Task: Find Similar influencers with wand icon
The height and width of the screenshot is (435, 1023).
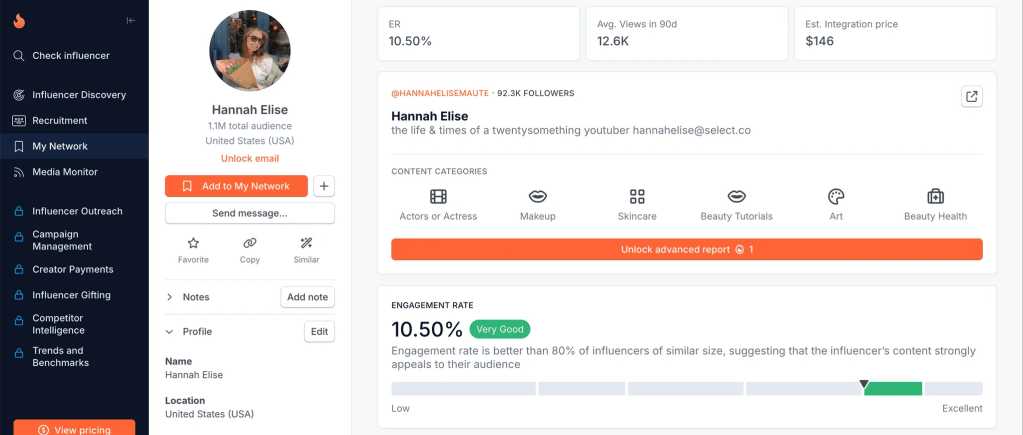Action: (306, 243)
